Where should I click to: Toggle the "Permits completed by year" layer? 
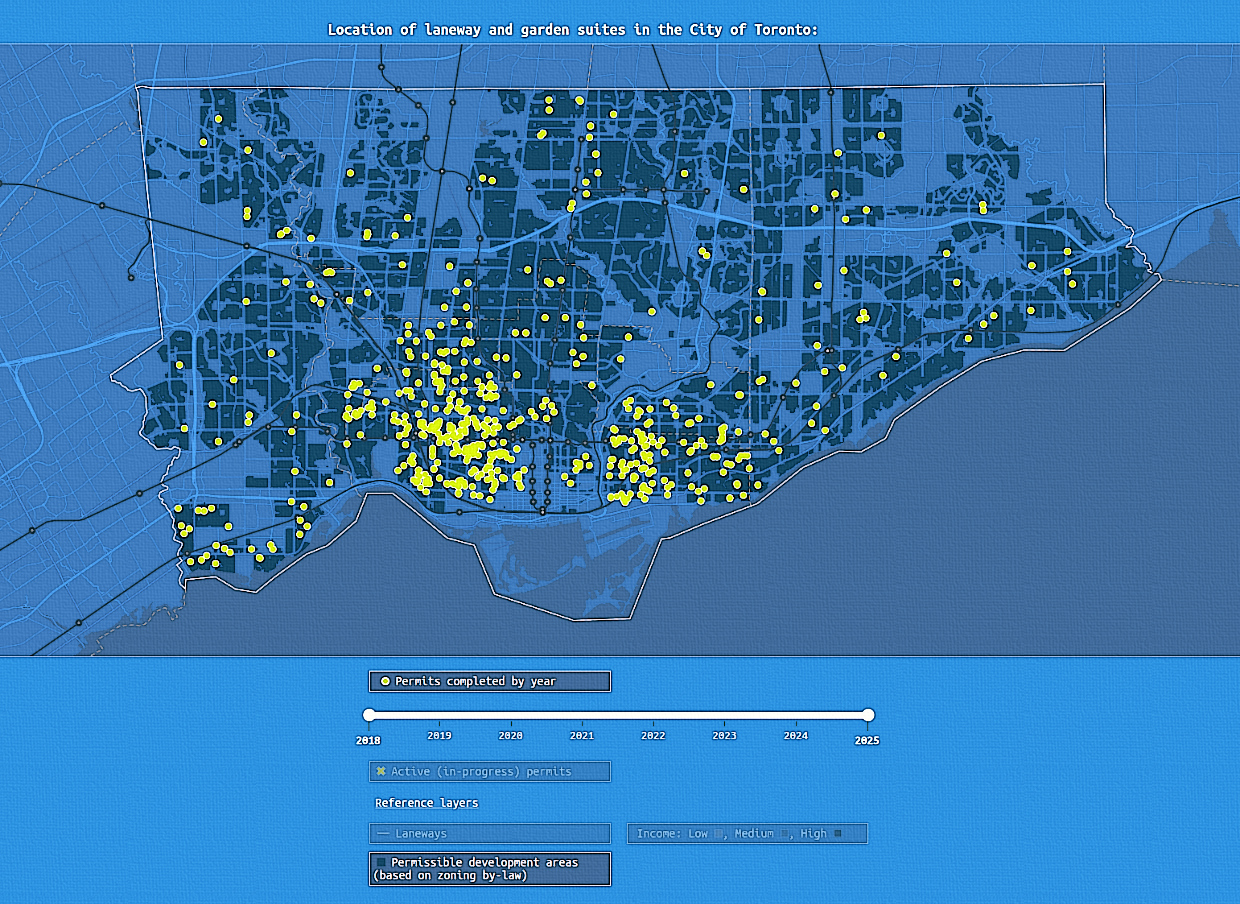[489, 682]
